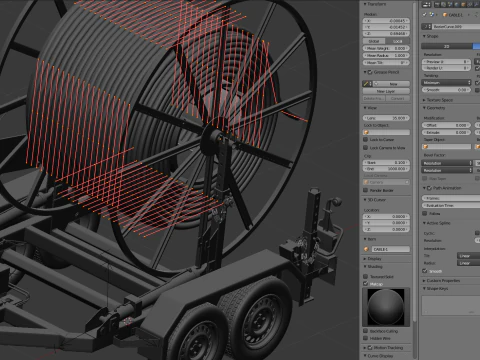Open the Constraints properties tab icon
The width and height of the screenshot is (480, 360).
(470, 5)
